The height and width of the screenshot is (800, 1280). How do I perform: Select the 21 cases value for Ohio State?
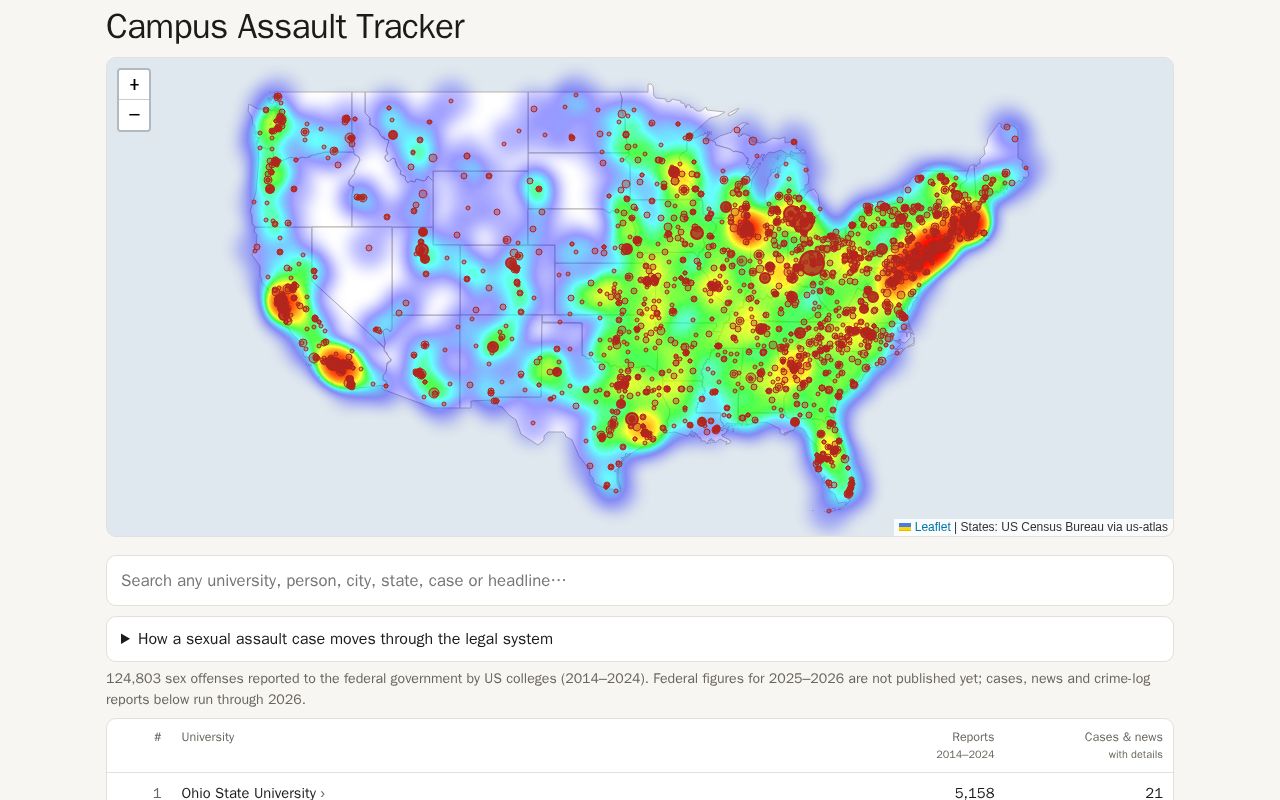[x=1154, y=793]
